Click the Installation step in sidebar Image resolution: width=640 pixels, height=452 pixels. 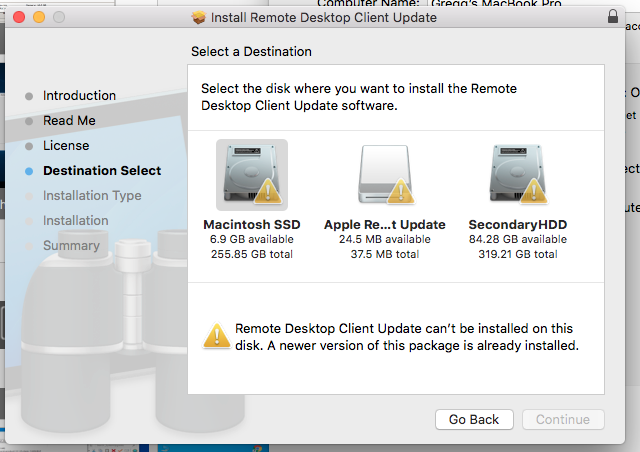click(76, 221)
